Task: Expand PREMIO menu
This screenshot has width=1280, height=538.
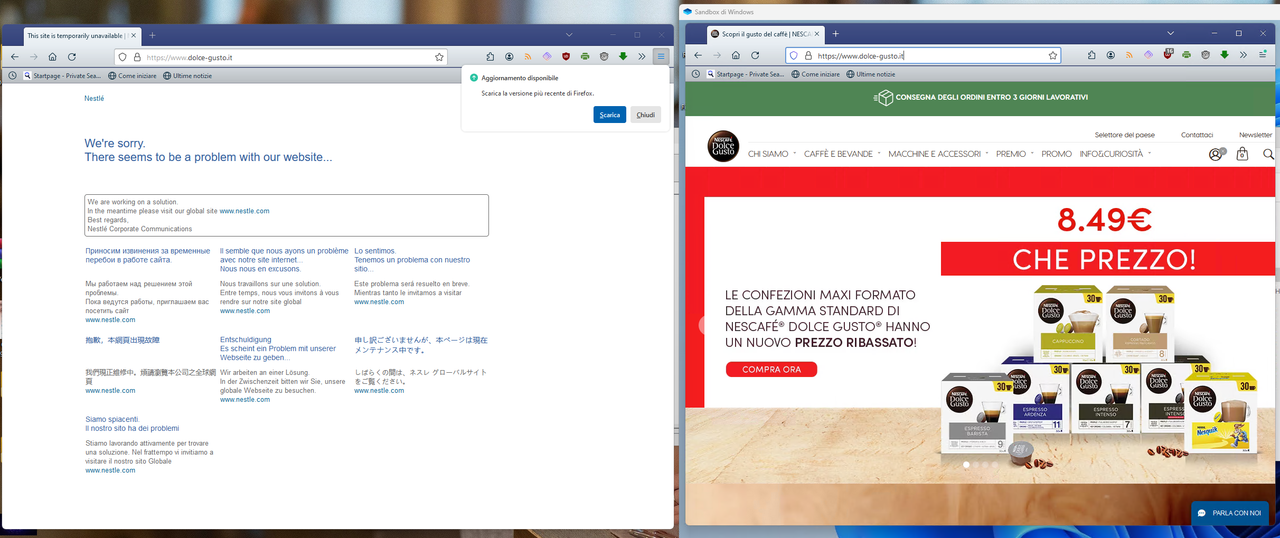Action: (x=1014, y=154)
